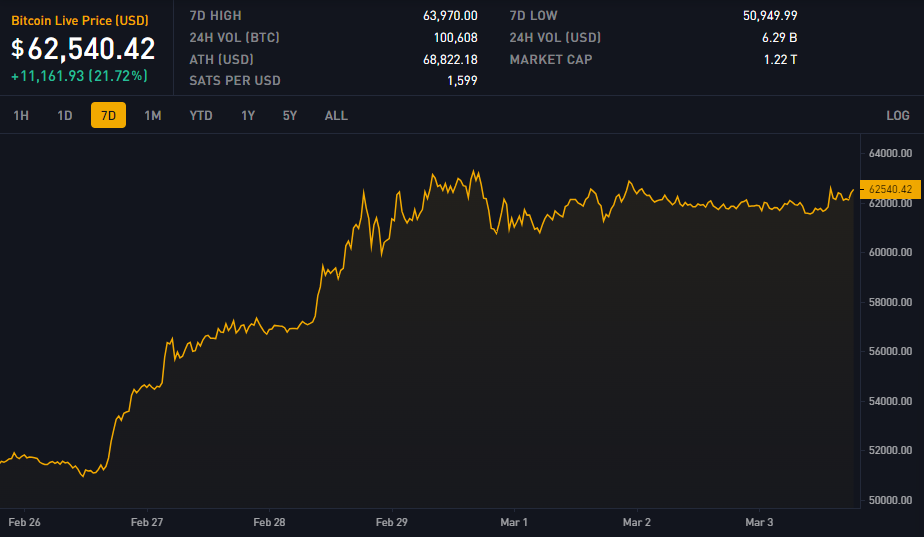Click the Feb 26 date axis label
924x537 pixels.
(x=25, y=522)
